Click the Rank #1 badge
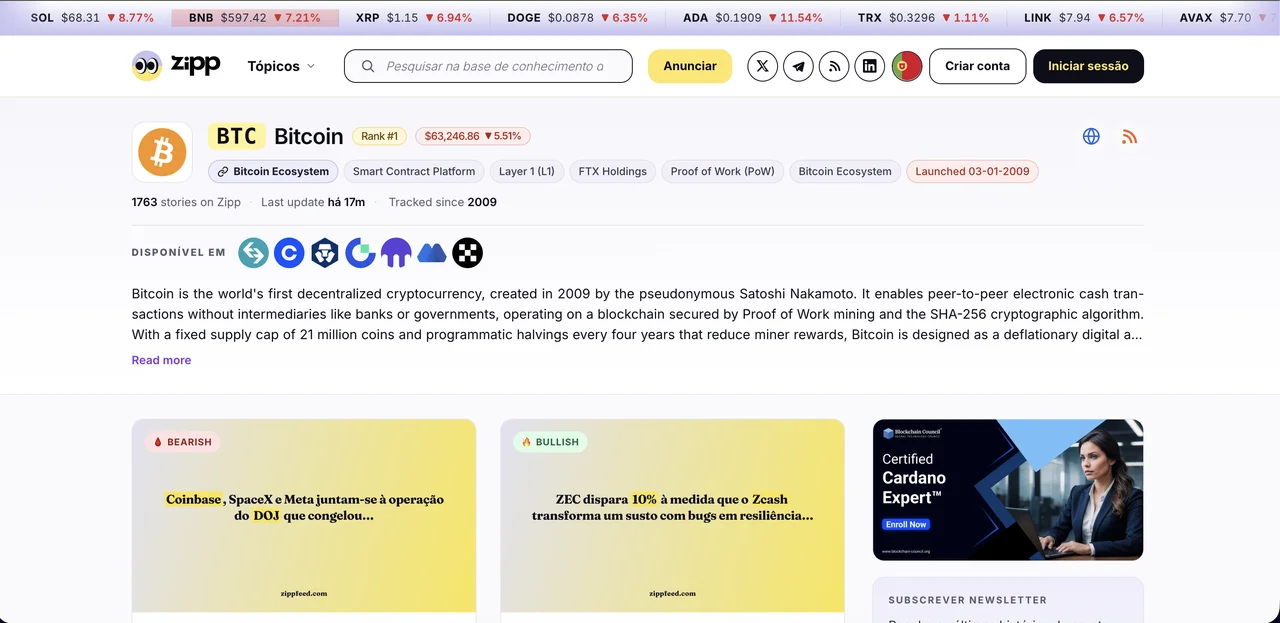The width and height of the screenshot is (1280, 623). (379, 136)
